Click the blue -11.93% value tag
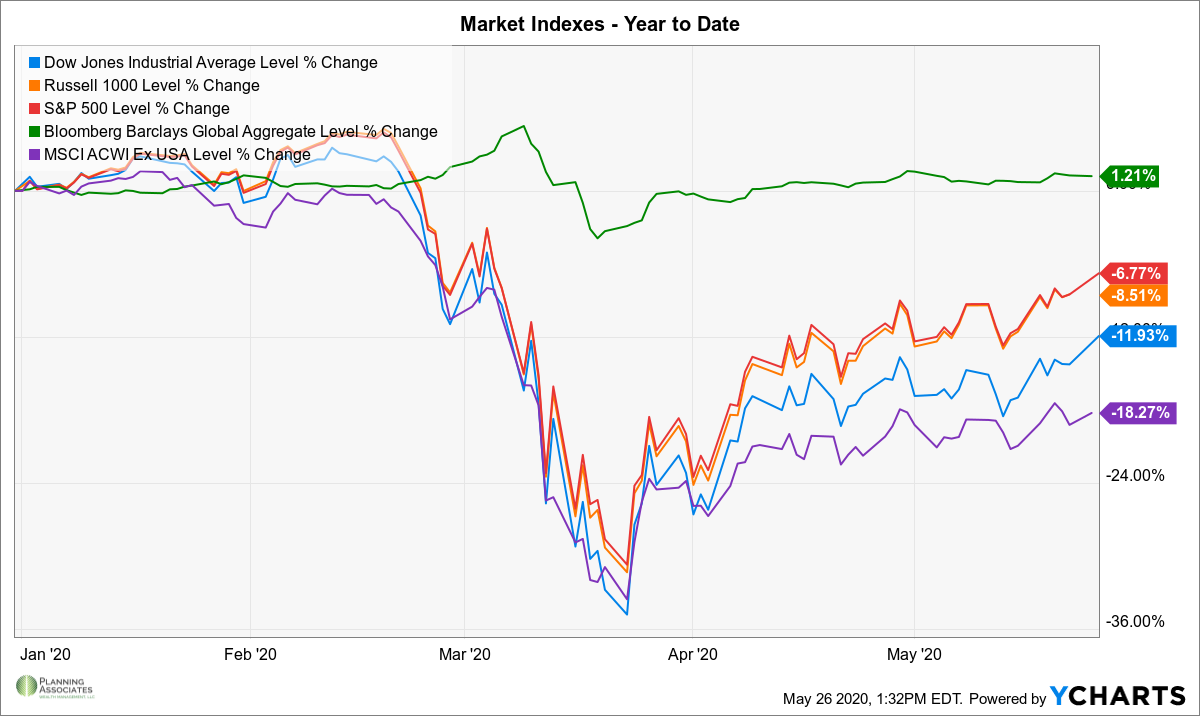 [1137, 335]
